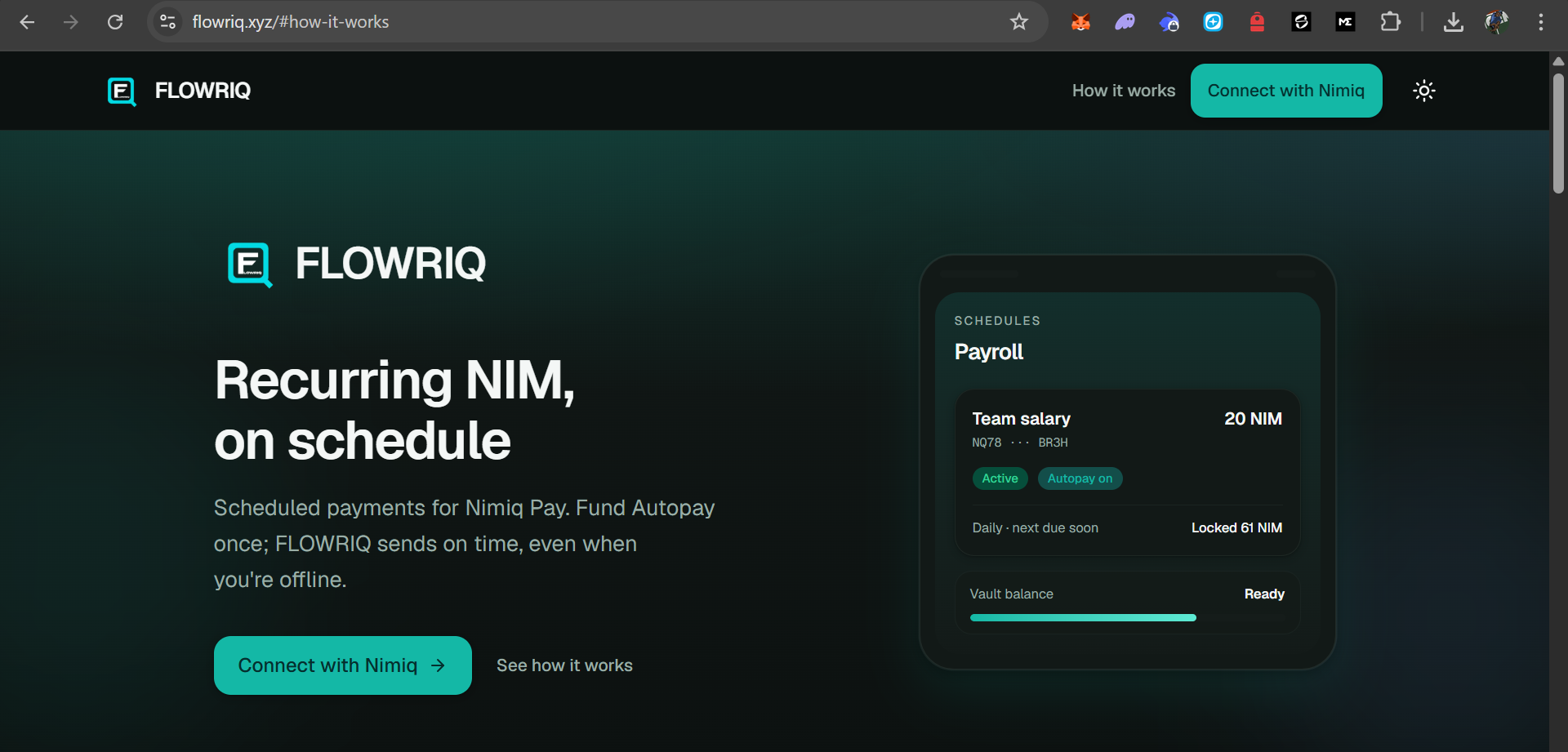1568x752 pixels.
Task: Reload the flowriq.xyz page
Action: tap(115, 22)
